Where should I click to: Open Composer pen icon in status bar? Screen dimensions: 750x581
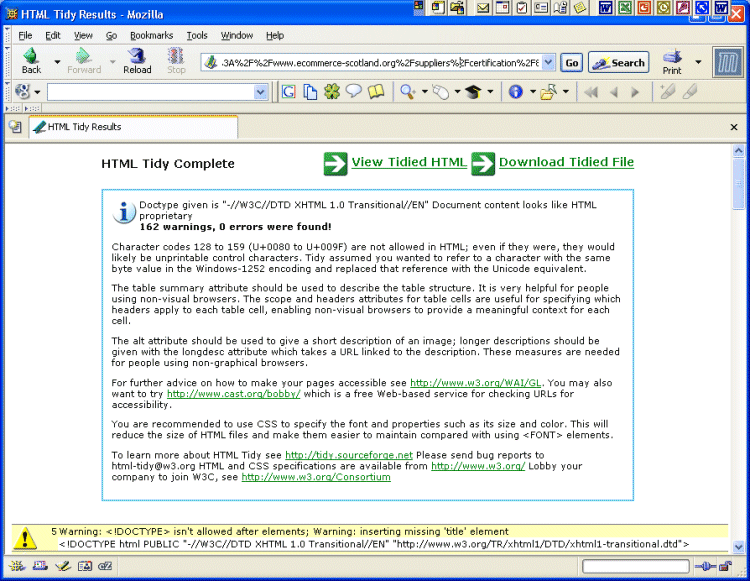(x=63, y=566)
